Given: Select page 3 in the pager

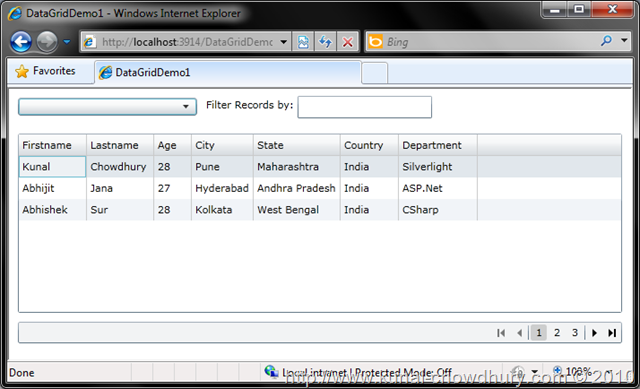Looking at the screenshot, I should [575, 333].
